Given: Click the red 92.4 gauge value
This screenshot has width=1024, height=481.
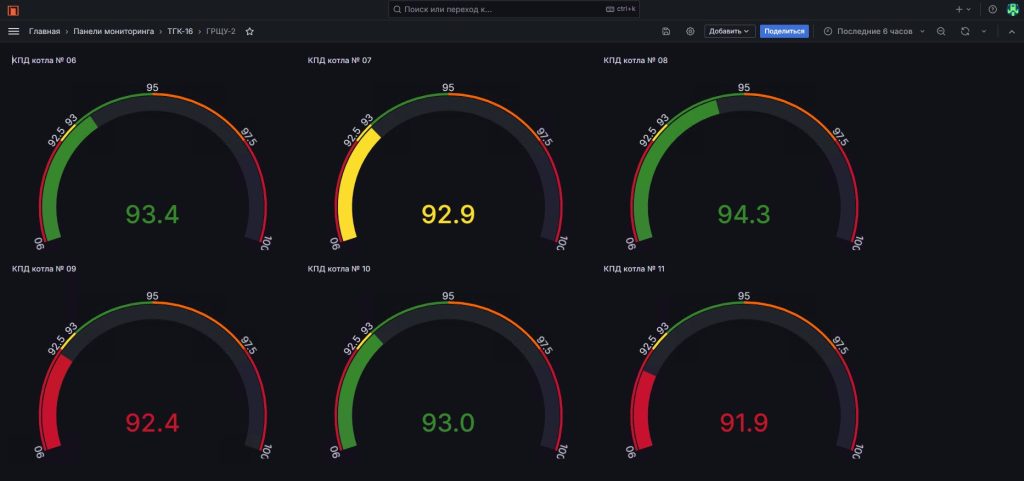Looking at the screenshot, I should (x=152, y=423).
